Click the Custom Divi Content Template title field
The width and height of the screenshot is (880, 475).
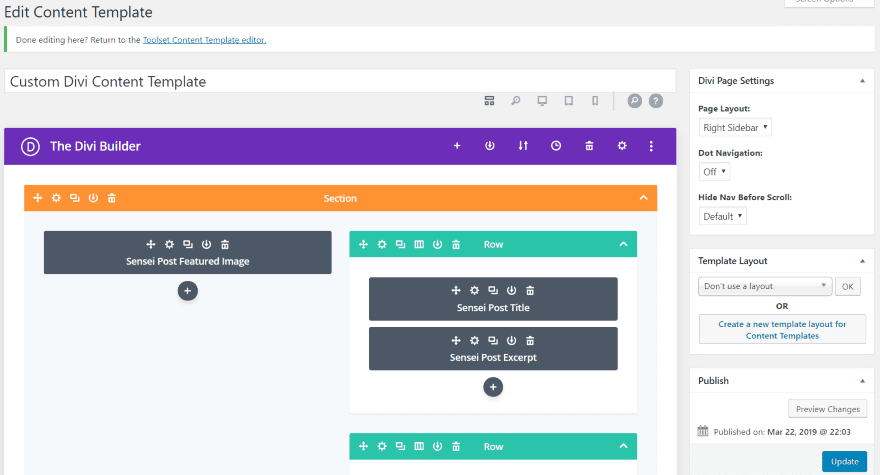click(340, 81)
